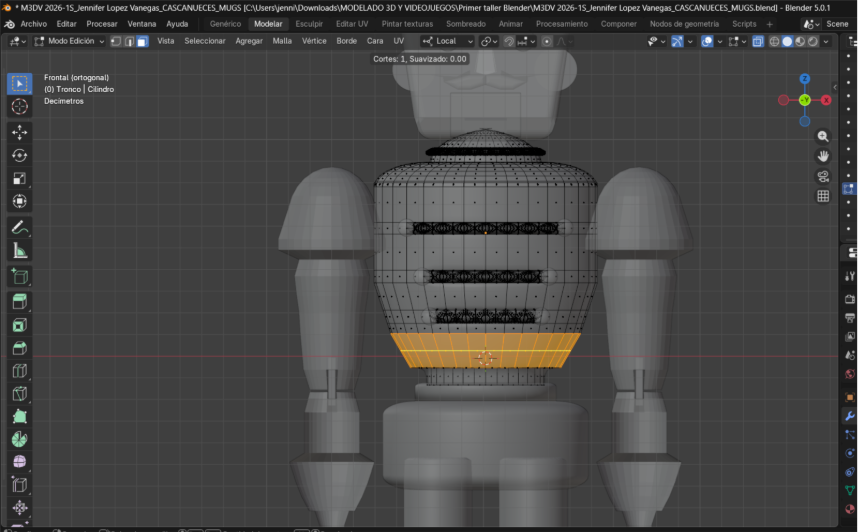Viewport: 858px width, 532px height.
Task: Click the zoom magnifier in viewport
Action: pos(823,136)
